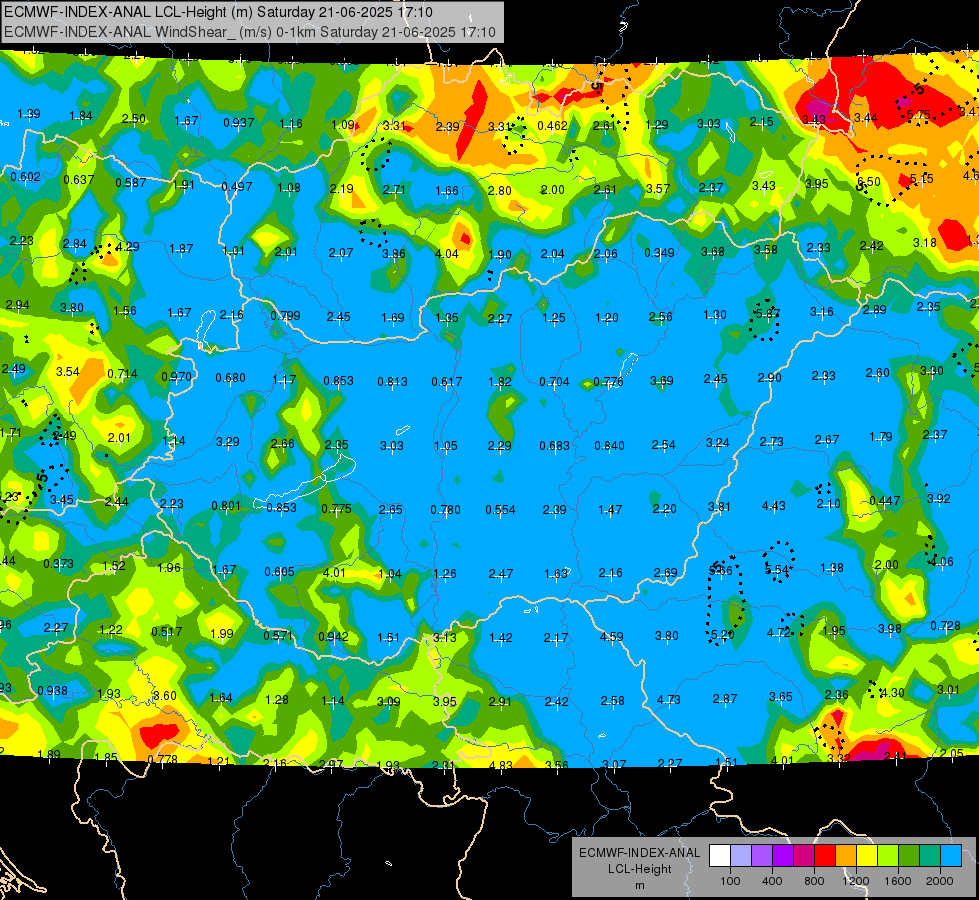Image resolution: width=979 pixels, height=900 pixels.
Task: Click the wind shear value 3.86
Action: point(394,254)
